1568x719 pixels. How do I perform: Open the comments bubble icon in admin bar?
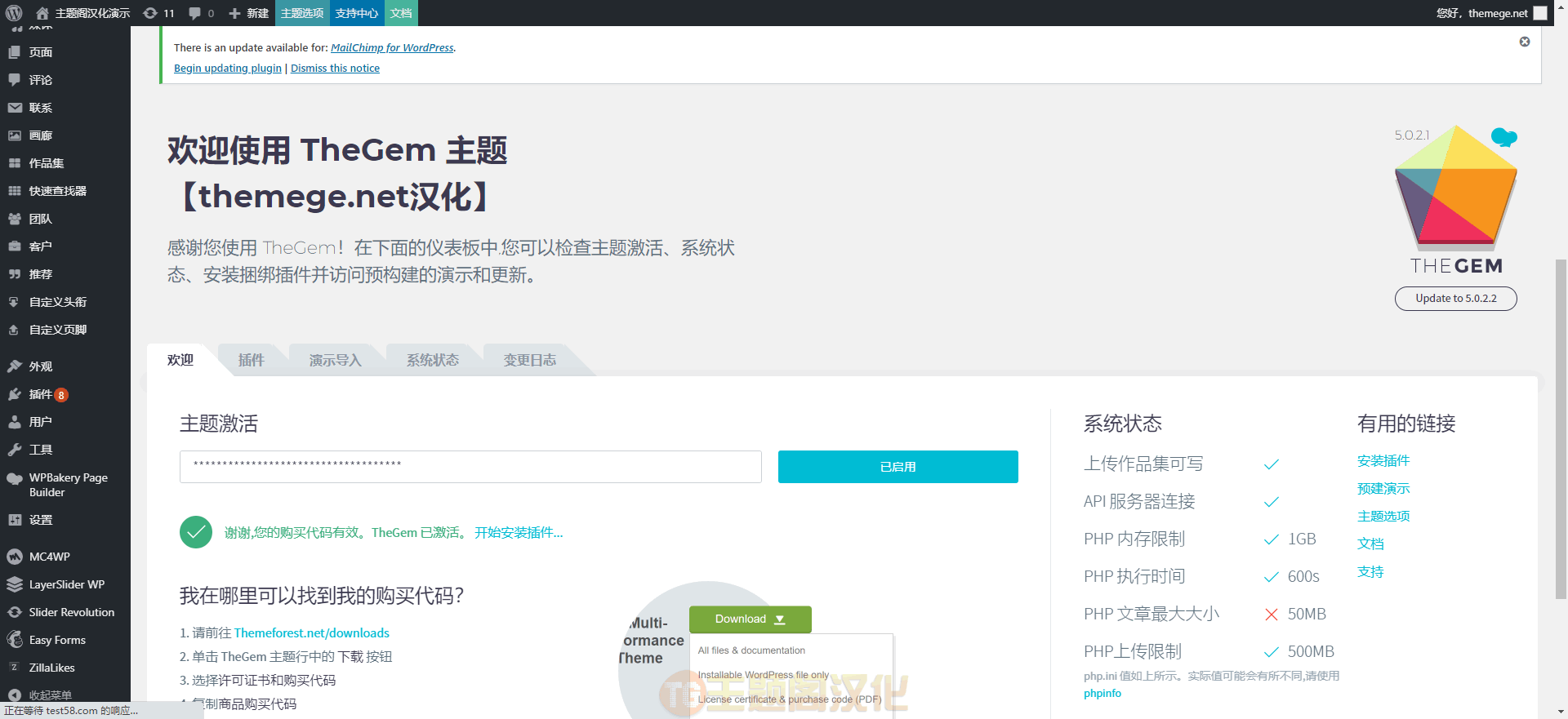click(201, 13)
